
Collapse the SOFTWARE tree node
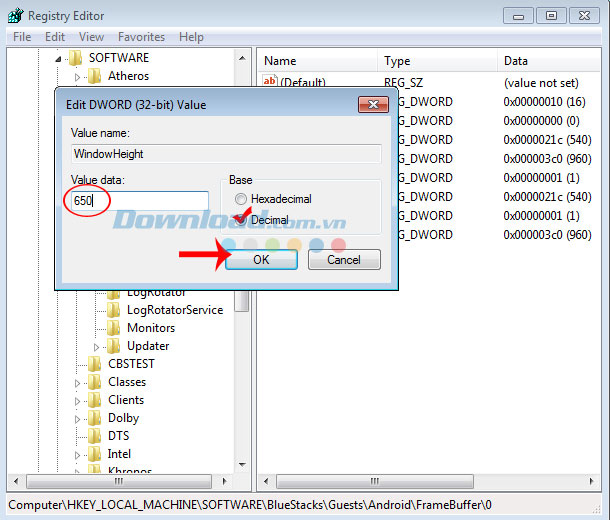point(58,59)
